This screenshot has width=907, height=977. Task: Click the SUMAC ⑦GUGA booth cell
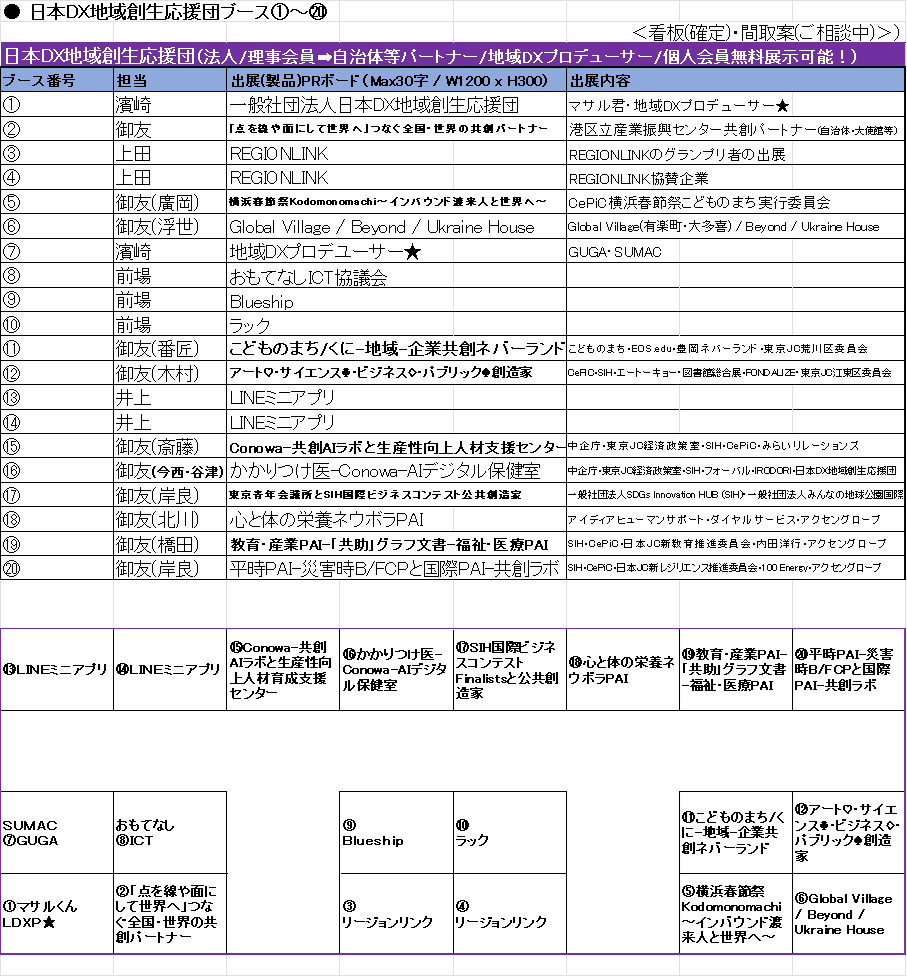coord(57,832)
